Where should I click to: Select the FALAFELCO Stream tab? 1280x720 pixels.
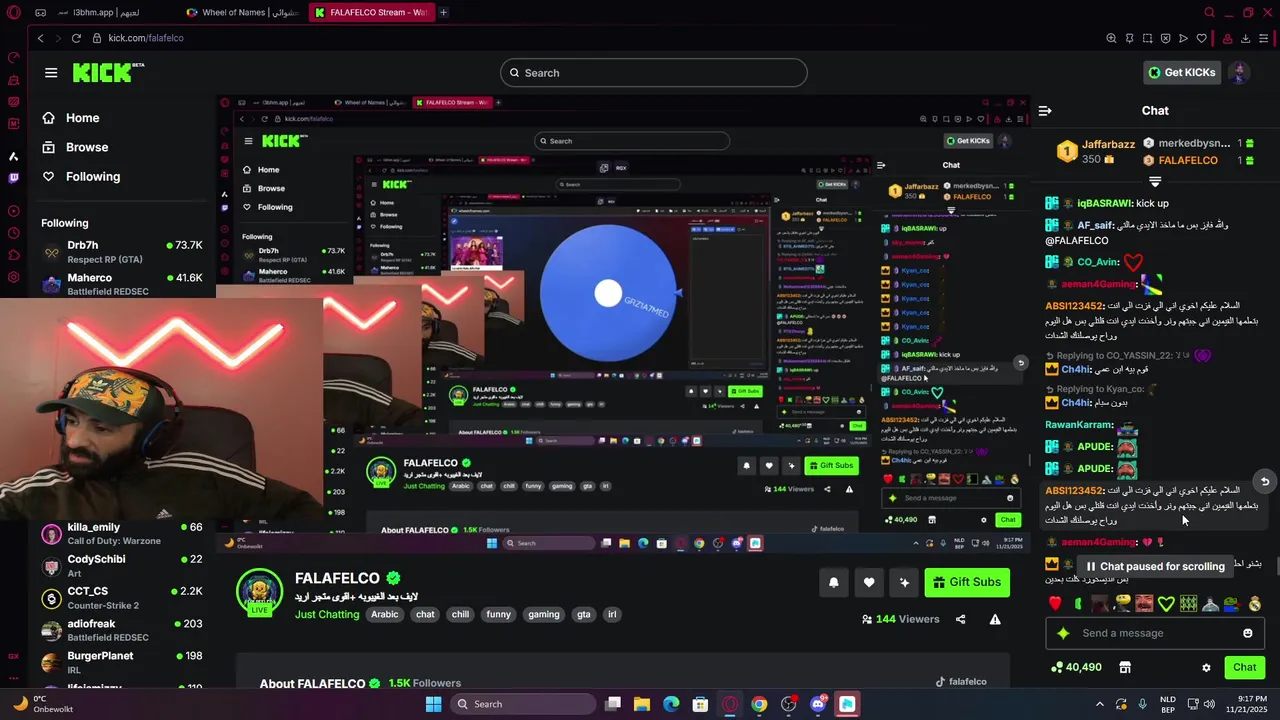pos(370,12)
